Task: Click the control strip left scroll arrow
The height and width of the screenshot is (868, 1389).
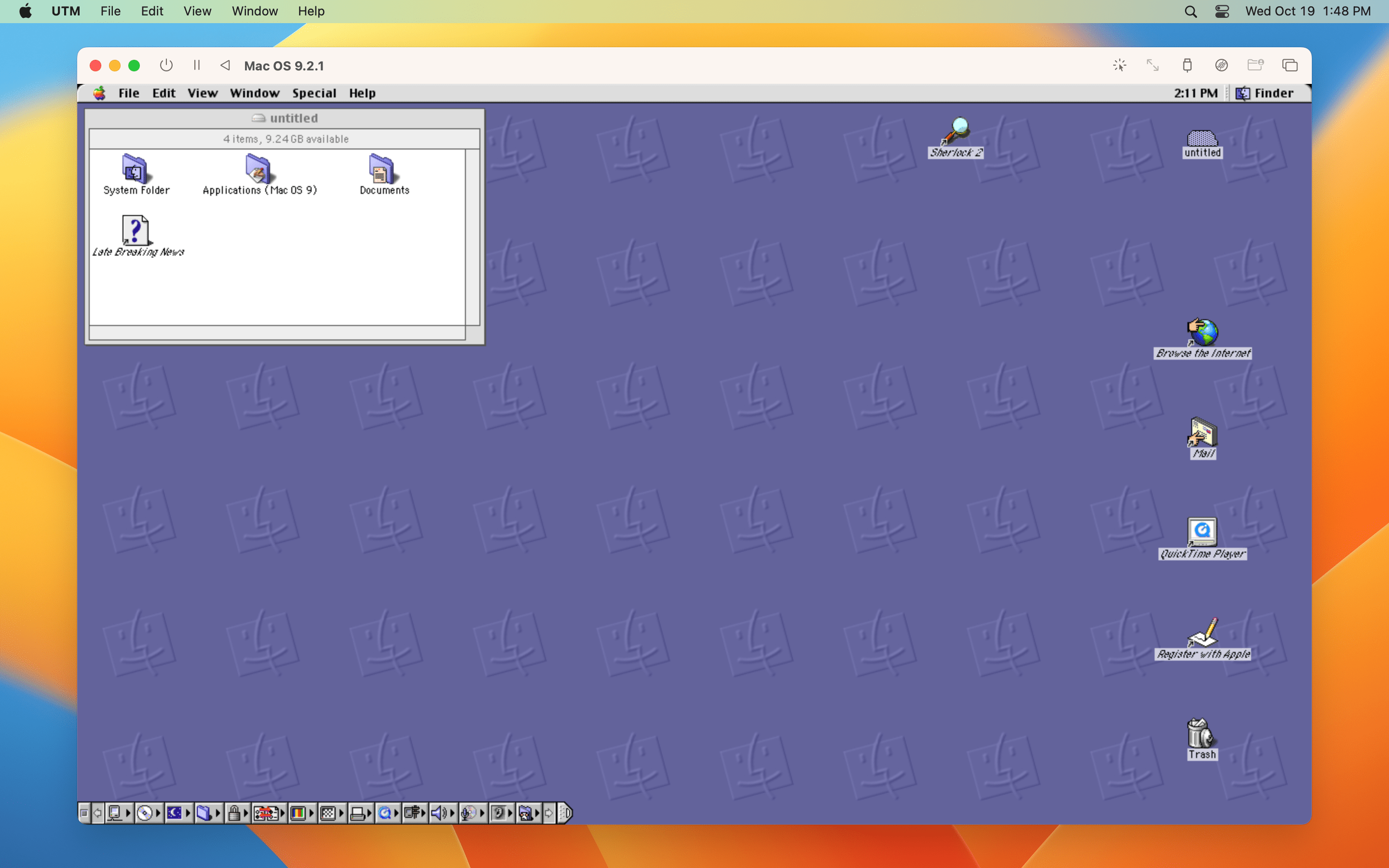Action: pos(97,813)
